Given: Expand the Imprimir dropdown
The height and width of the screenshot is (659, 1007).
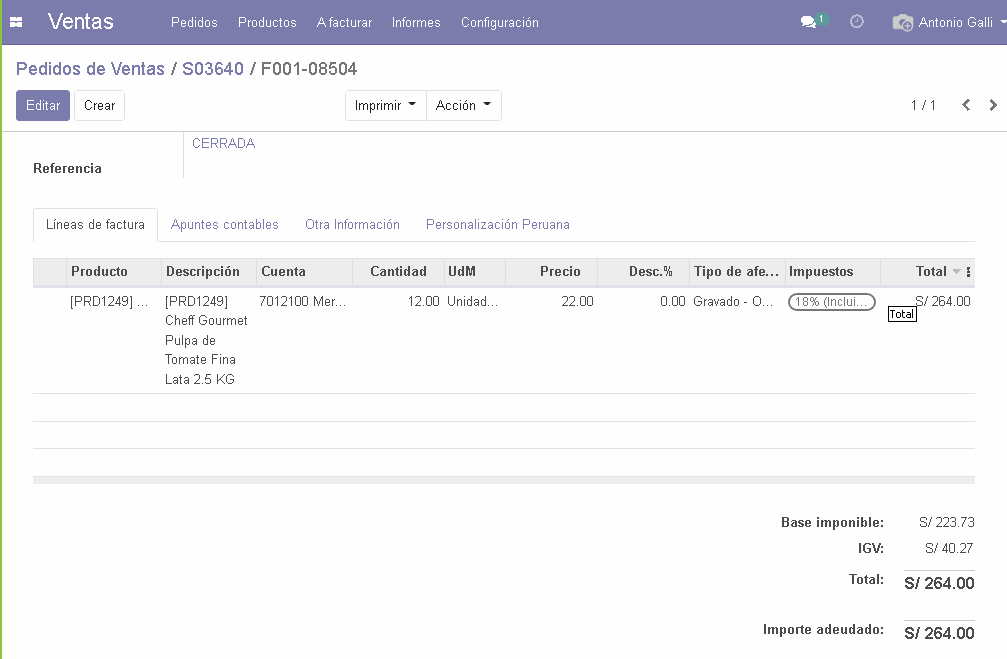Looking at the screenshot, I should pos(385,106).
